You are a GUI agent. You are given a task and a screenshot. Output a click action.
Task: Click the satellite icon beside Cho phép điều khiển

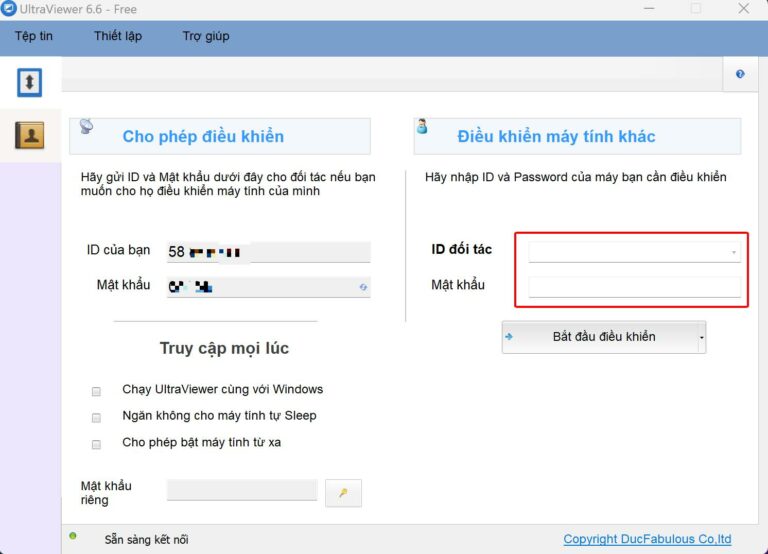tap(86, 127)
